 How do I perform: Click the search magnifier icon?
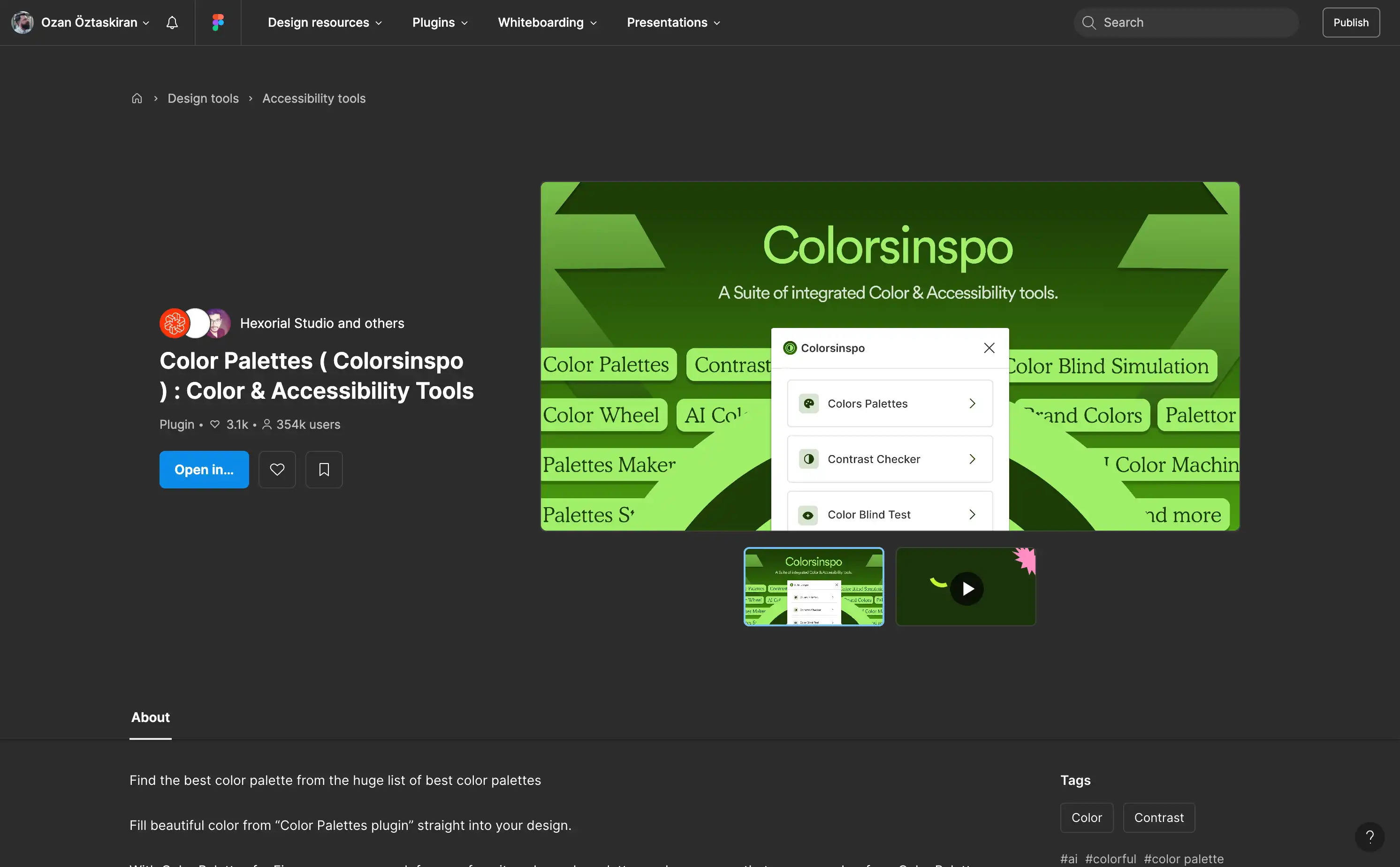click(1088, 23)
